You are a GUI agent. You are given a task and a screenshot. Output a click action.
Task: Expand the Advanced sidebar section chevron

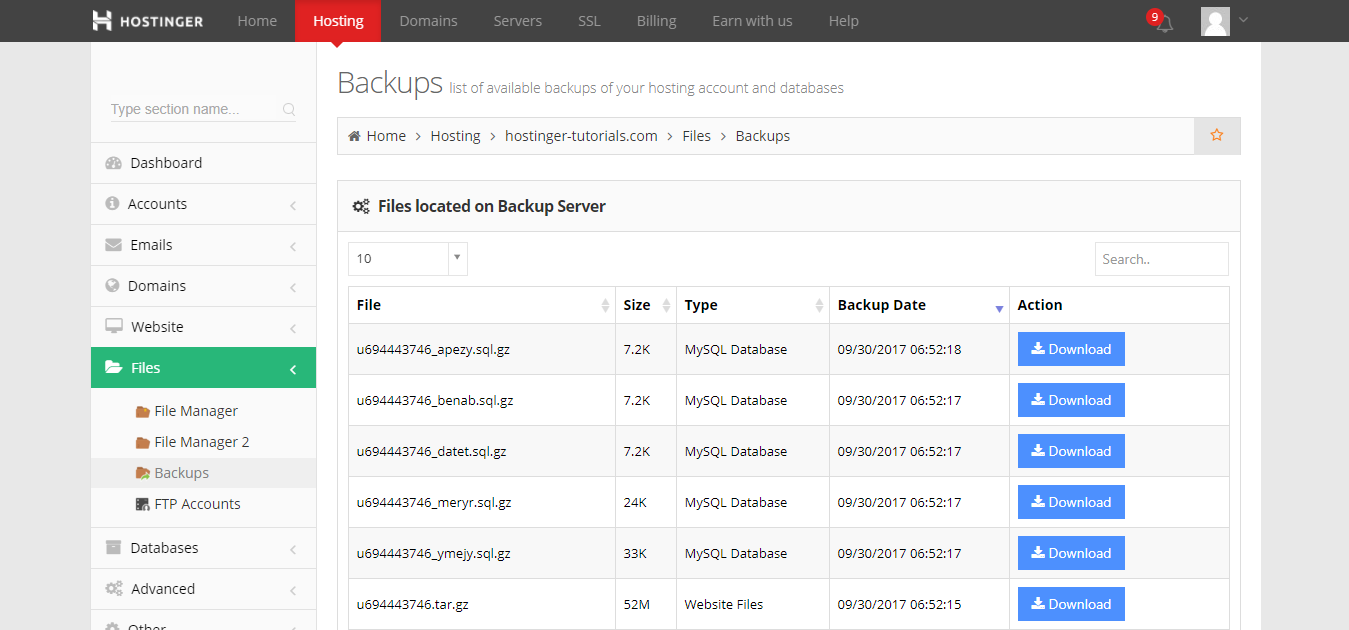click(x=293, y=590)
